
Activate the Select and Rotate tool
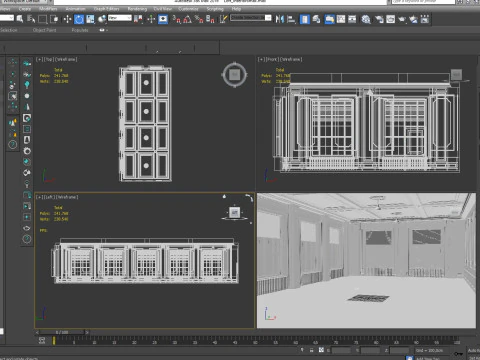[x=79, y=19]
